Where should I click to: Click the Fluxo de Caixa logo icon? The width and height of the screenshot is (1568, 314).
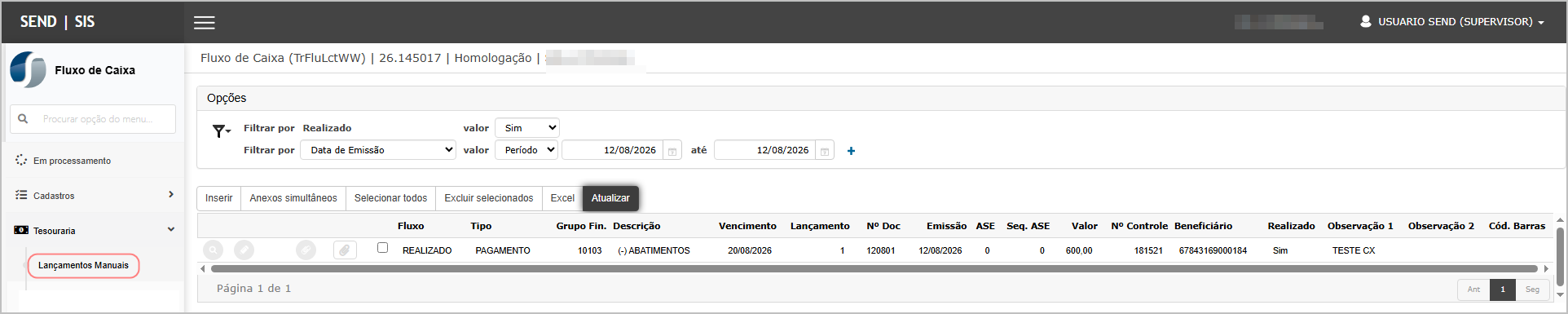coord(28,70)
